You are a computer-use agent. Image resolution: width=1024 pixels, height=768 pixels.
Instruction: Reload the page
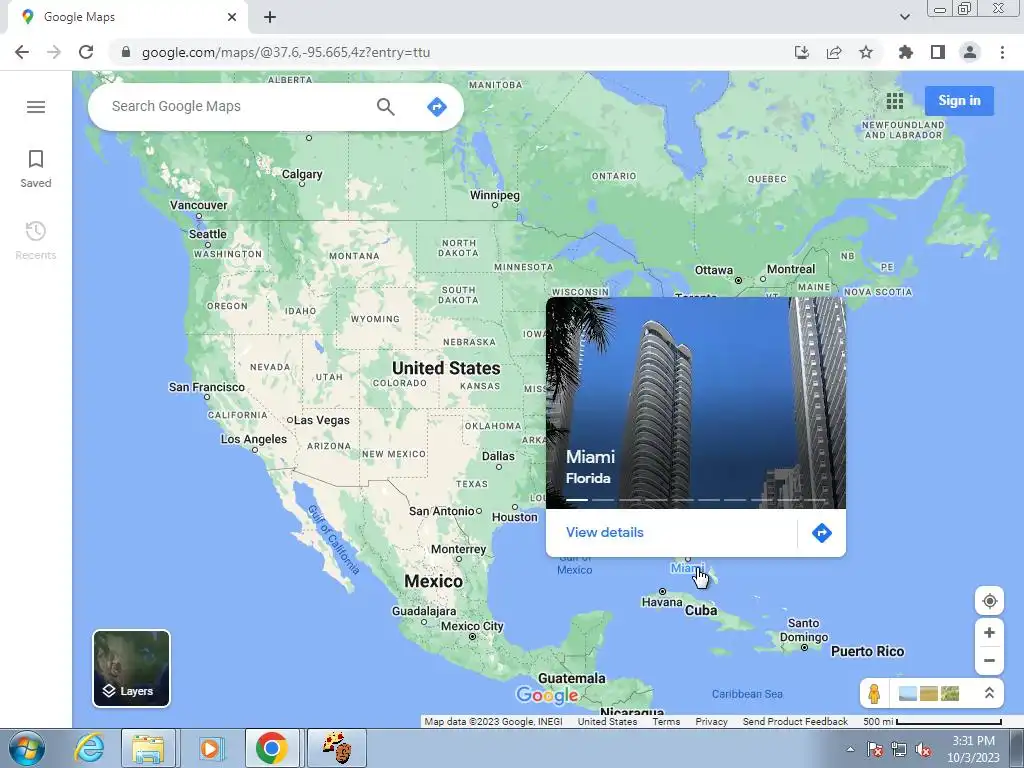point(86,52)
